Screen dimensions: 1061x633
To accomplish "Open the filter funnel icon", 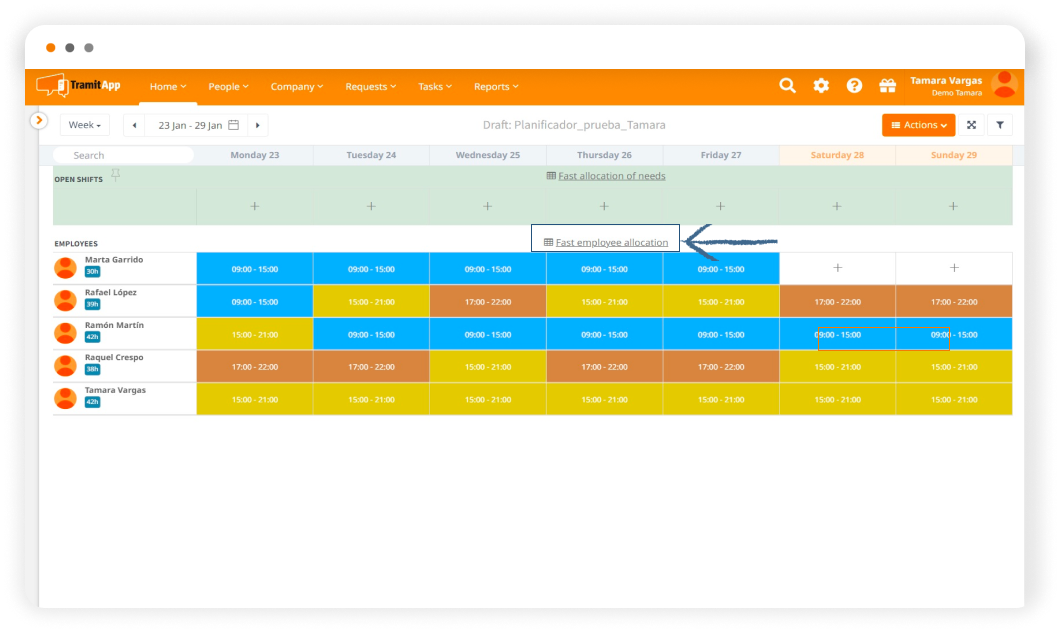I will [x=1000, y=125].
